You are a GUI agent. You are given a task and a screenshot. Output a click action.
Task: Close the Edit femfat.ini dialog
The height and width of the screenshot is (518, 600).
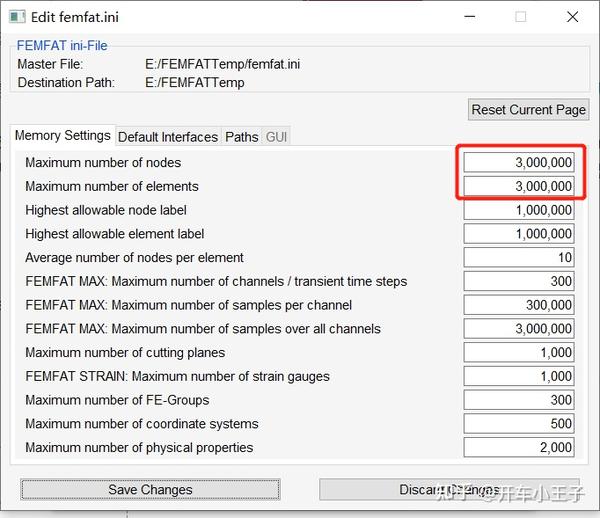click(x=572, y=17)
